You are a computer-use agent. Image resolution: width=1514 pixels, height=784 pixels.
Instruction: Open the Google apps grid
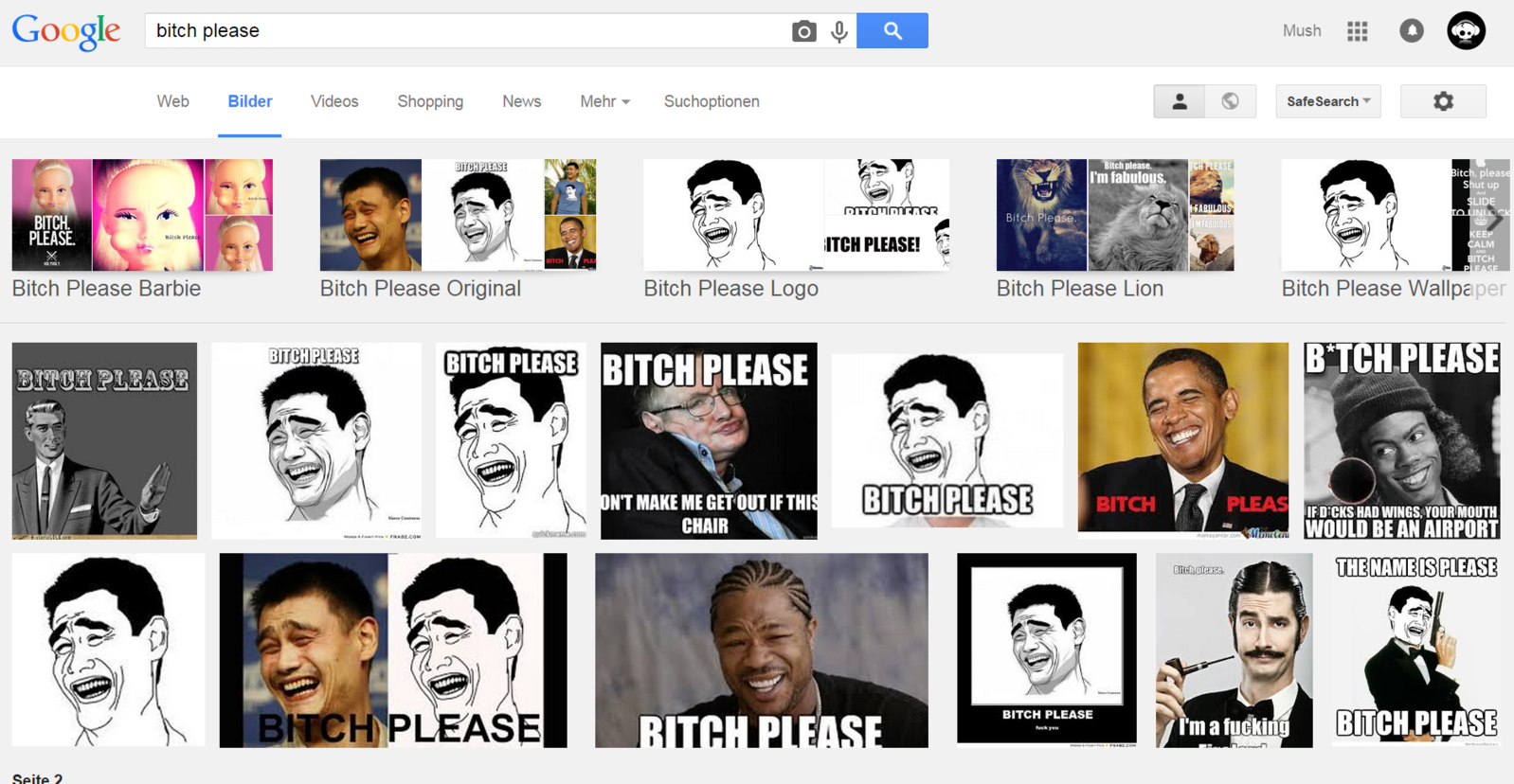[1357, 31]
